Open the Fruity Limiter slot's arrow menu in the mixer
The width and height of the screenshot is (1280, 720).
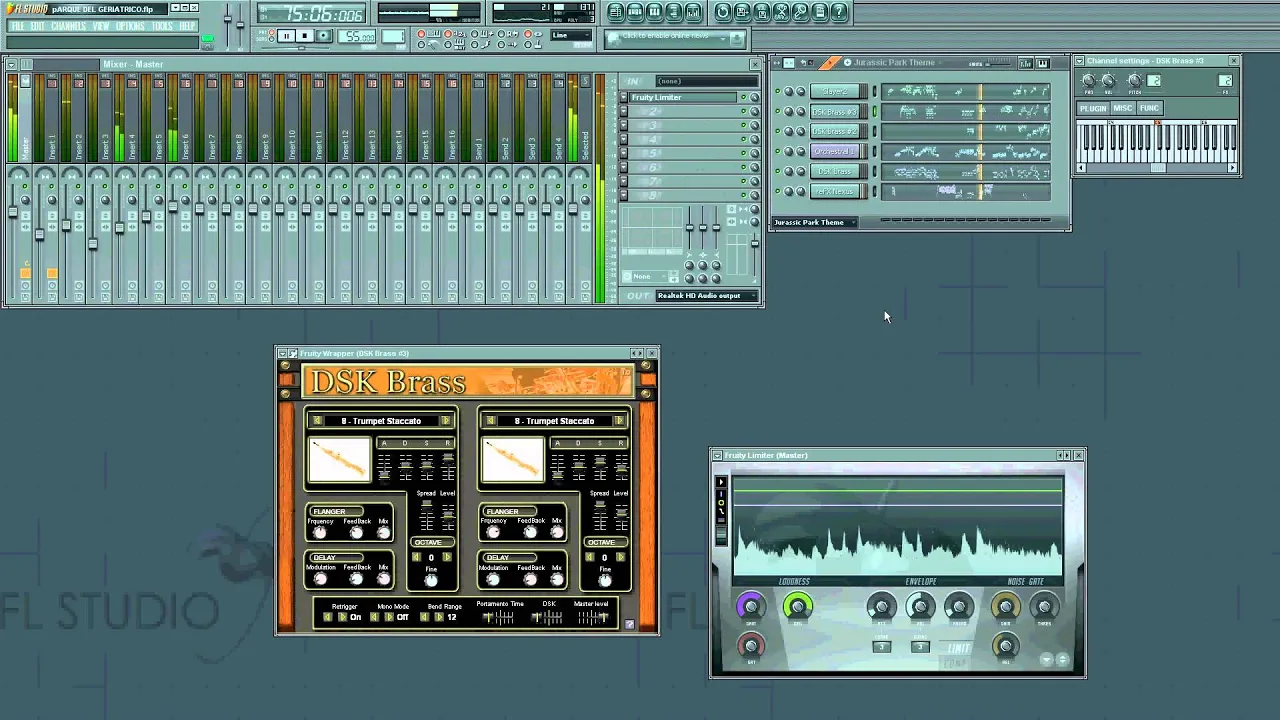[623, 97]
